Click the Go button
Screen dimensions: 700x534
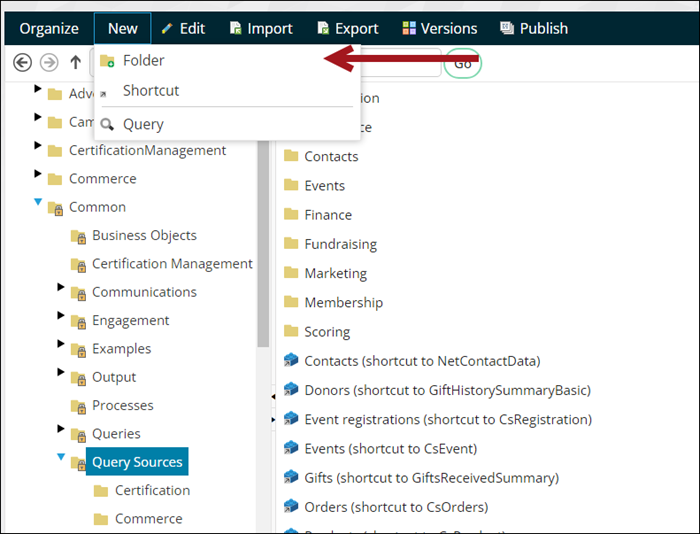coord(462,63)
